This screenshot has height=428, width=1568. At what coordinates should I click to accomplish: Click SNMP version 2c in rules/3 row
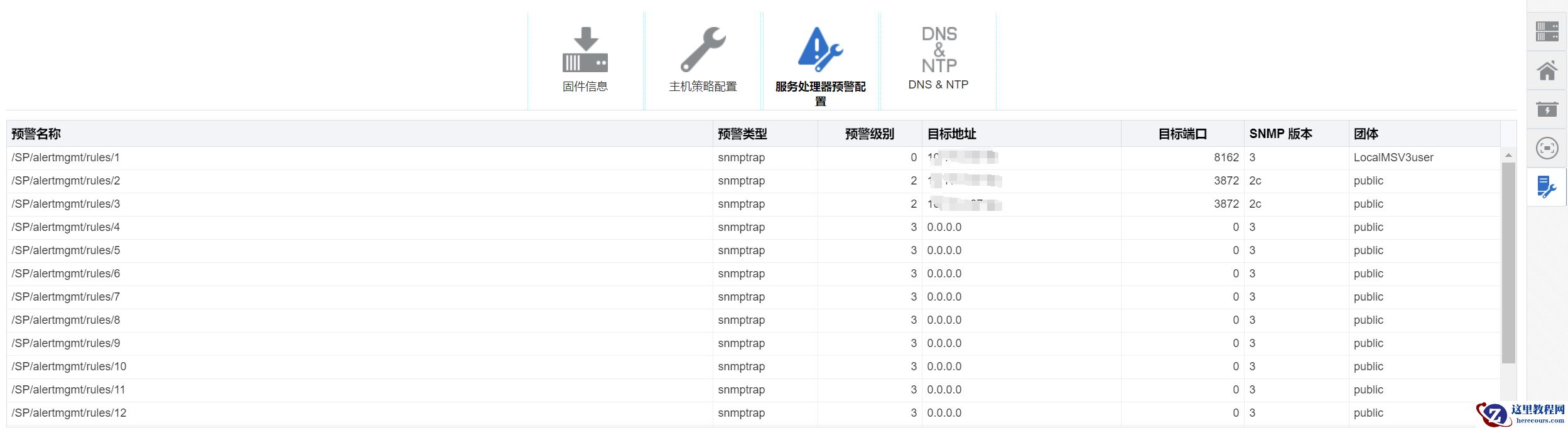[x=1255, y=204]
